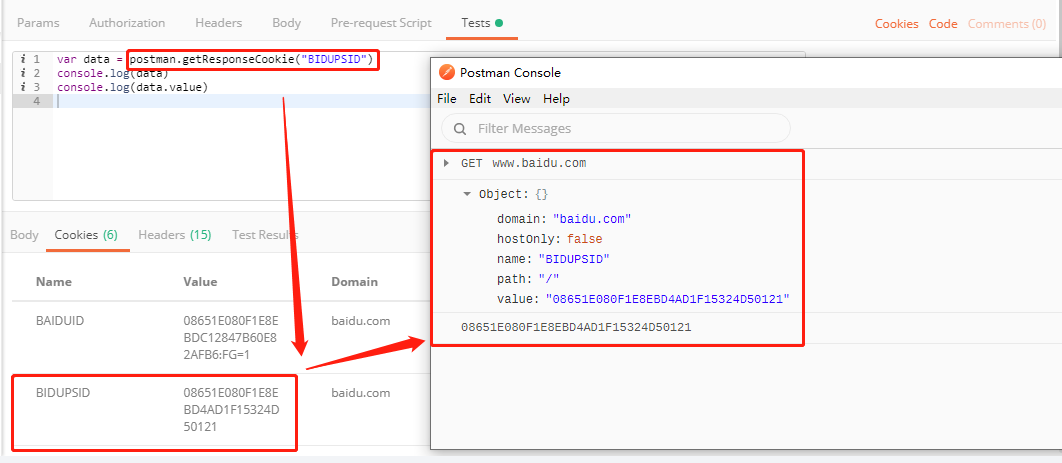Image resolution: width=1062 pixels, height=463 pixels.
Task: Click the Postman Console logo icon
Action: 446,72
